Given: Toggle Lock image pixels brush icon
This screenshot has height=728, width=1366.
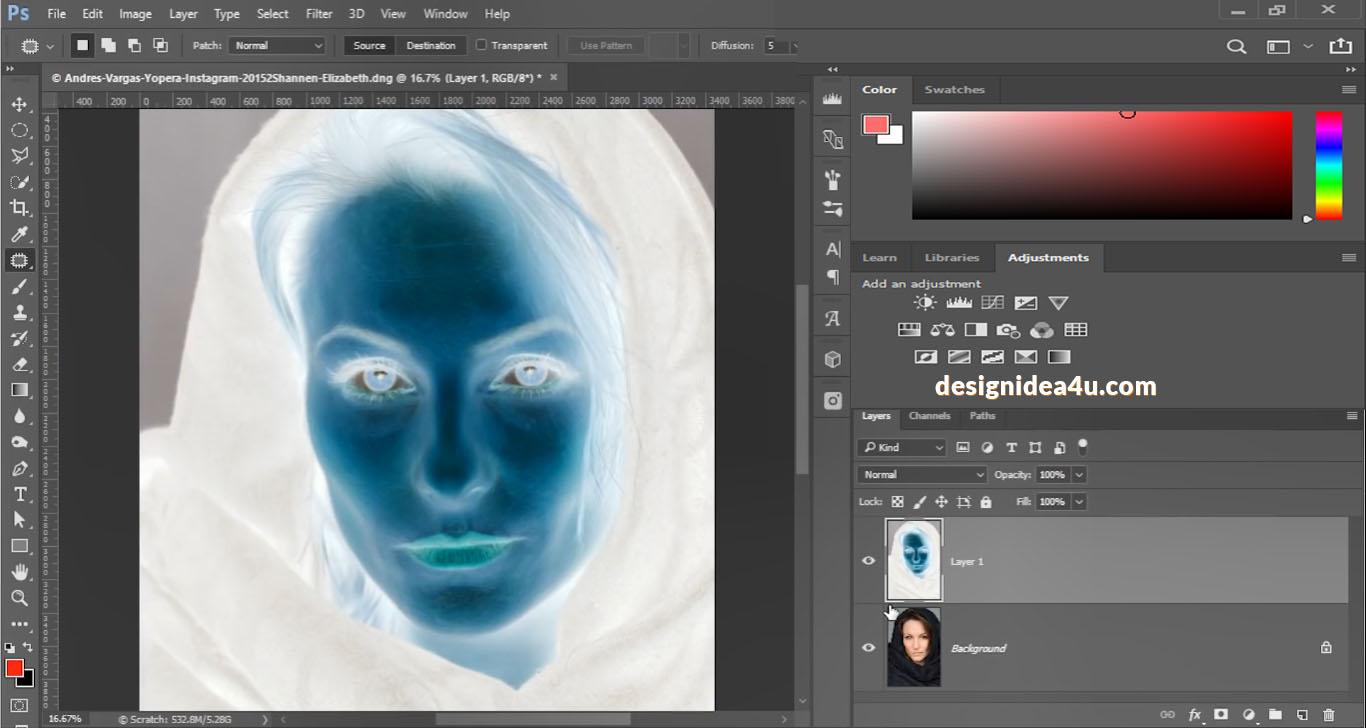Looking at the screenshot, I should tap(919, 502).
